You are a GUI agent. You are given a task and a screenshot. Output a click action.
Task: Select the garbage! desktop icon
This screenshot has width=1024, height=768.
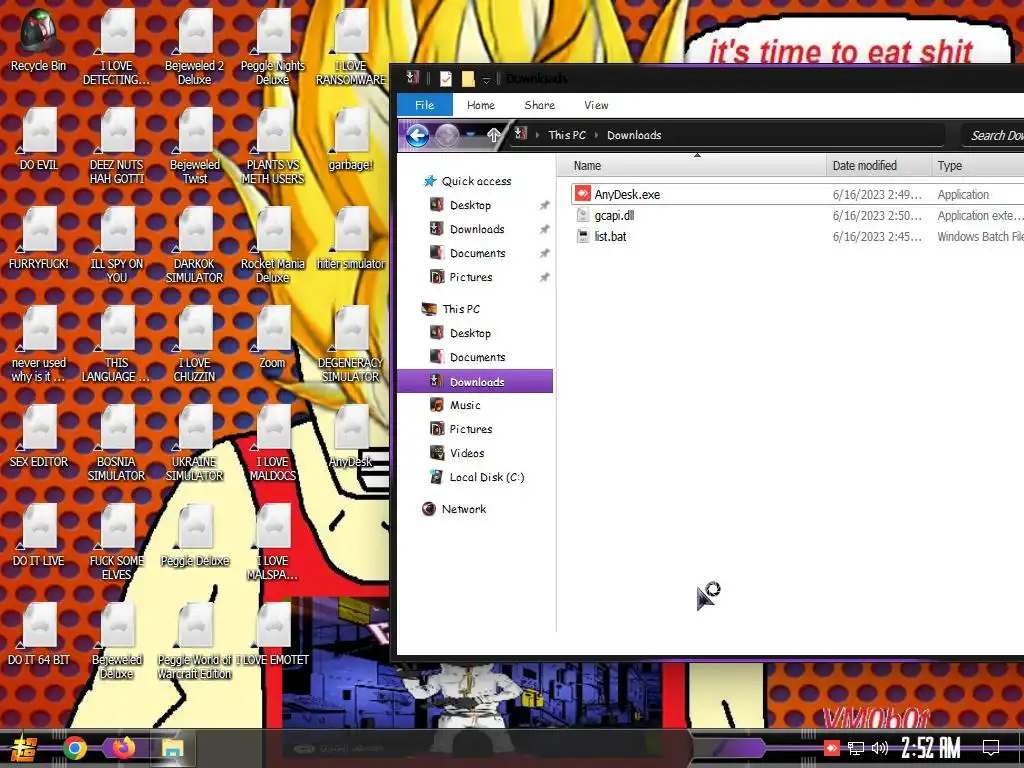[351, 140]
